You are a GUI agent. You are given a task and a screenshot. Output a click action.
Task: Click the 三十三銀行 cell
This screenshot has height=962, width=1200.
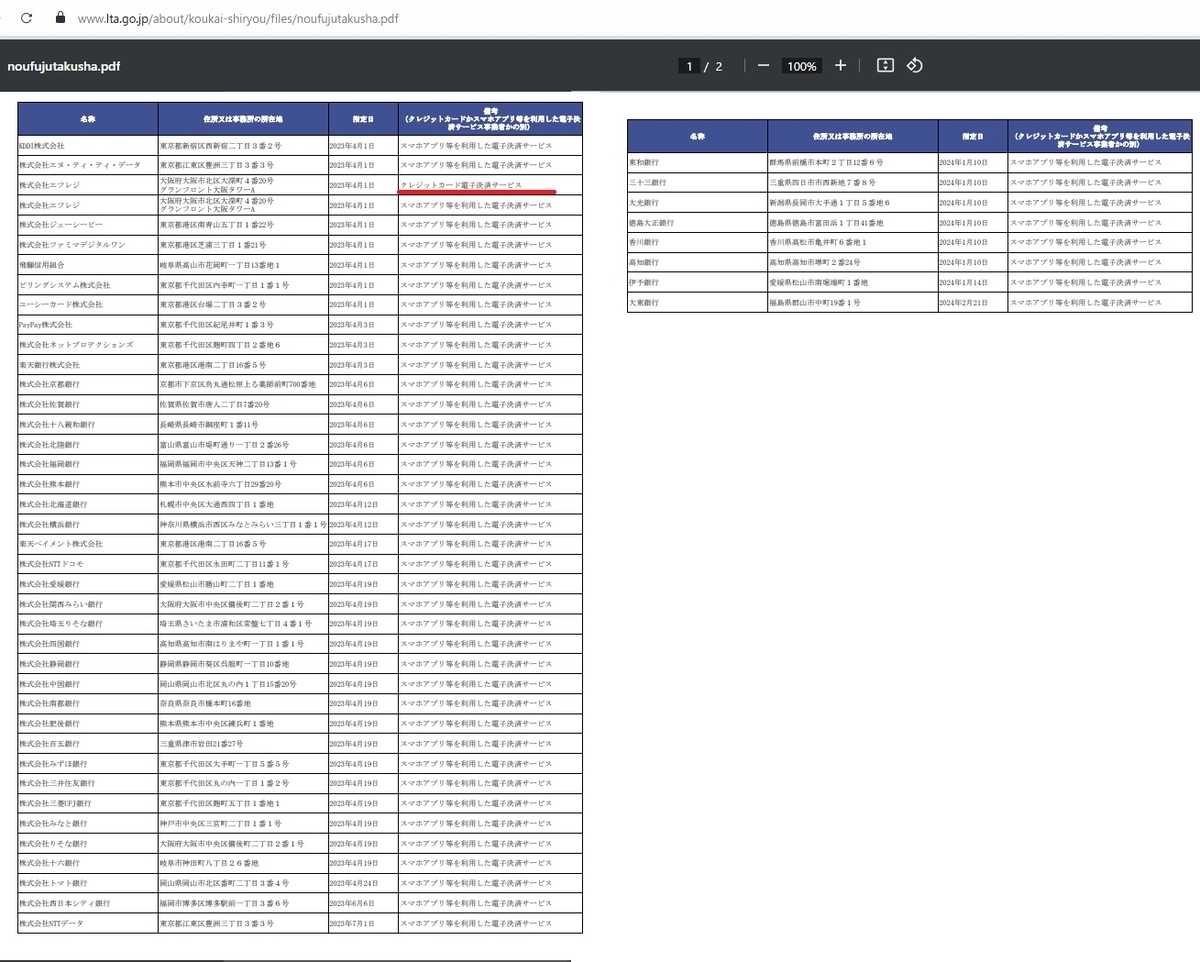(697, 182)
